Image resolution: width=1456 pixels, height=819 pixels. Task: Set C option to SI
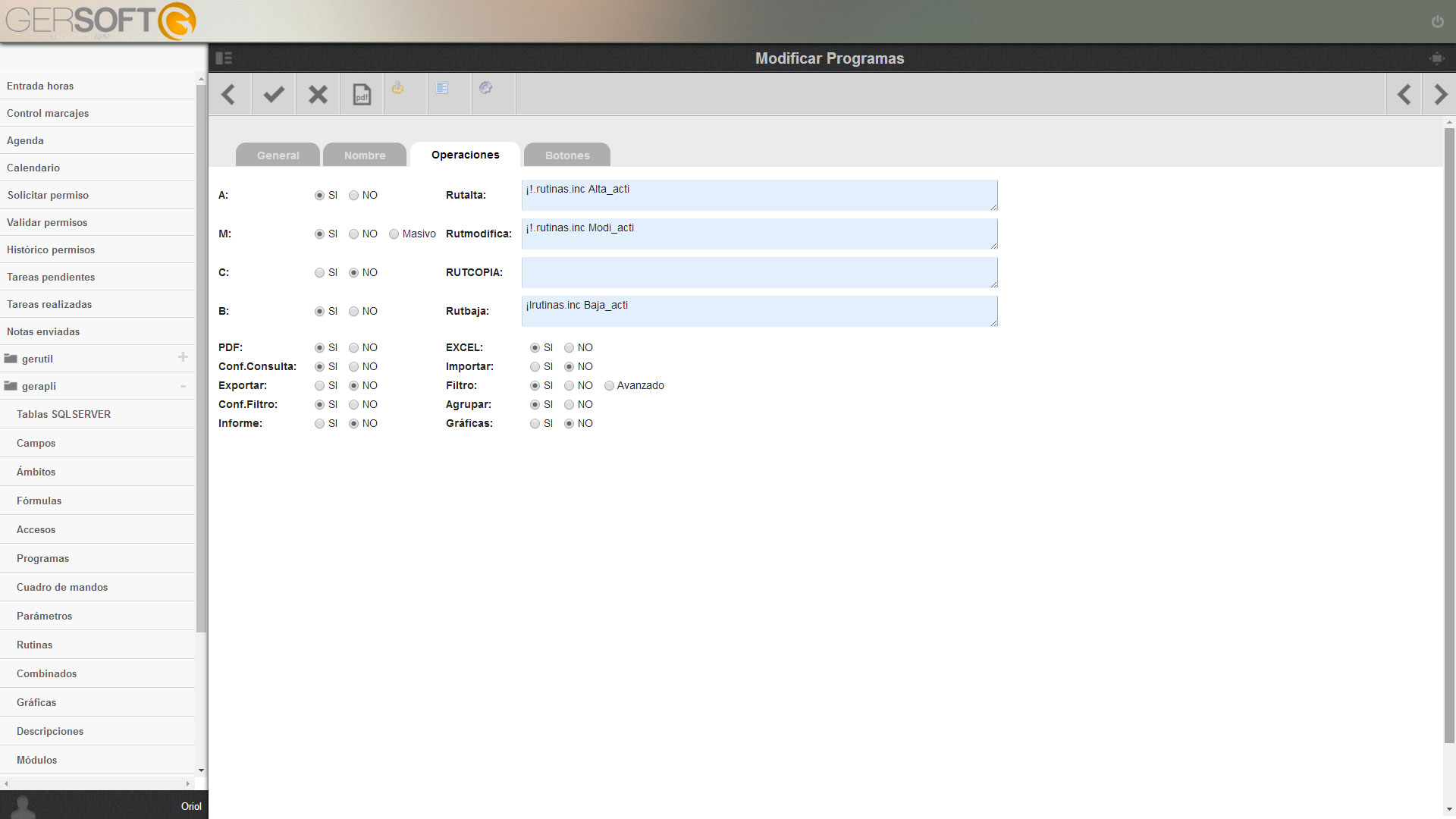[x=319, y=273]
